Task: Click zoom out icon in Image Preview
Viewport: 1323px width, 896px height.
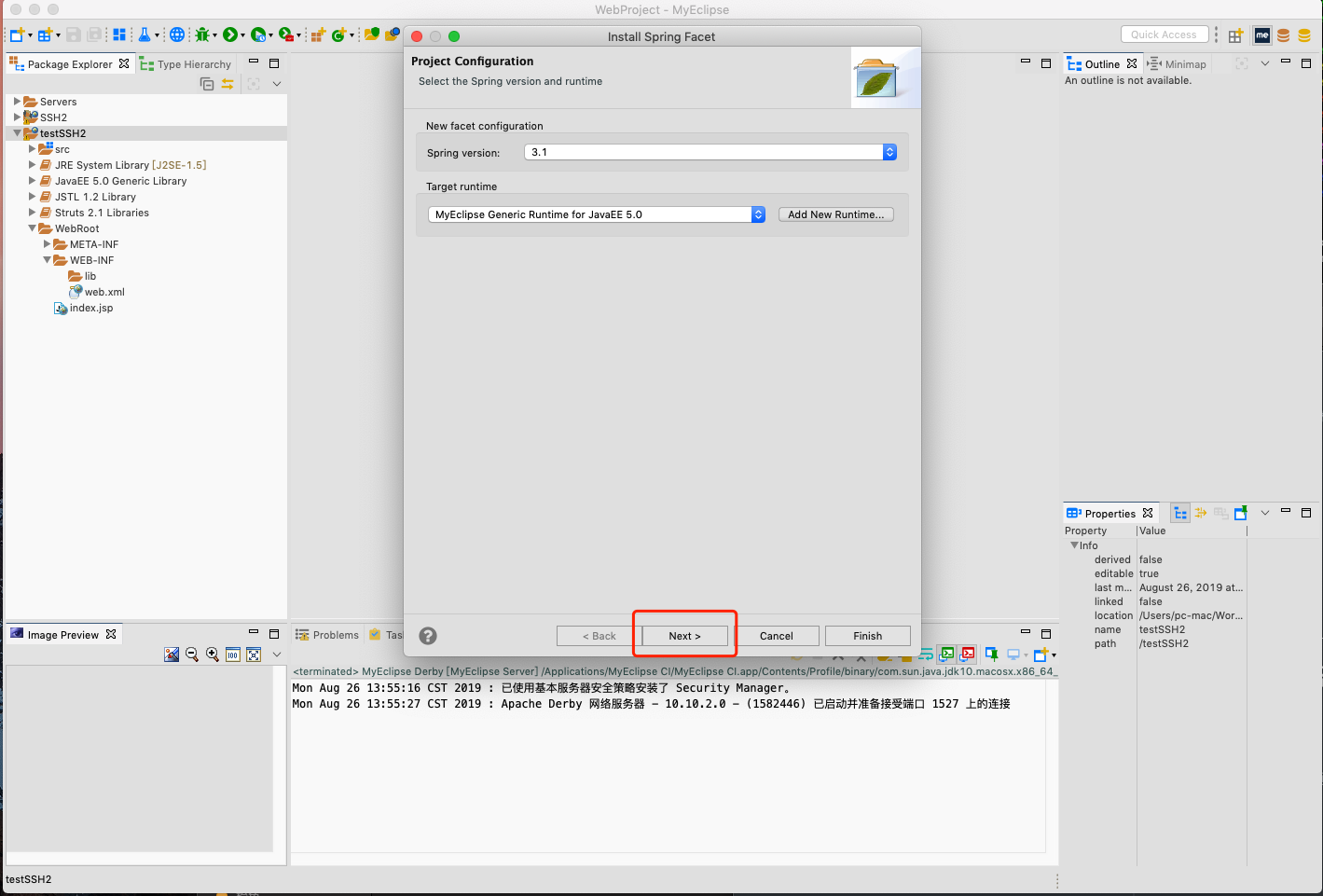Action: click(192, 655)
